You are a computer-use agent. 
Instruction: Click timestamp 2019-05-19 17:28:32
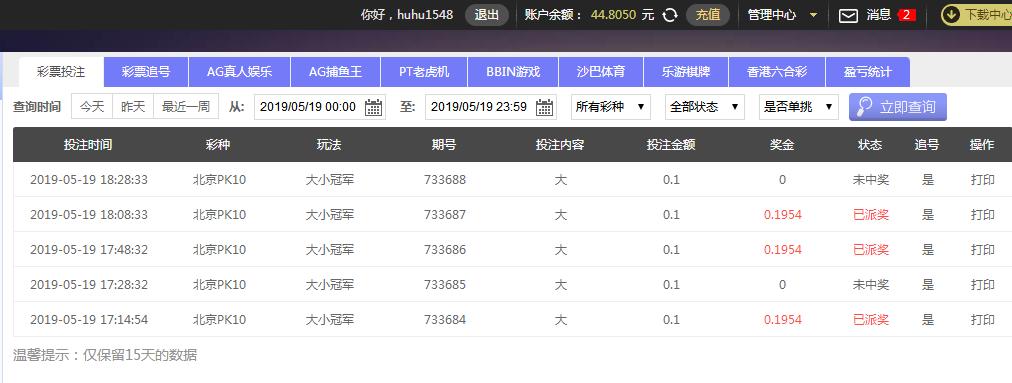(x=88, y=284)
